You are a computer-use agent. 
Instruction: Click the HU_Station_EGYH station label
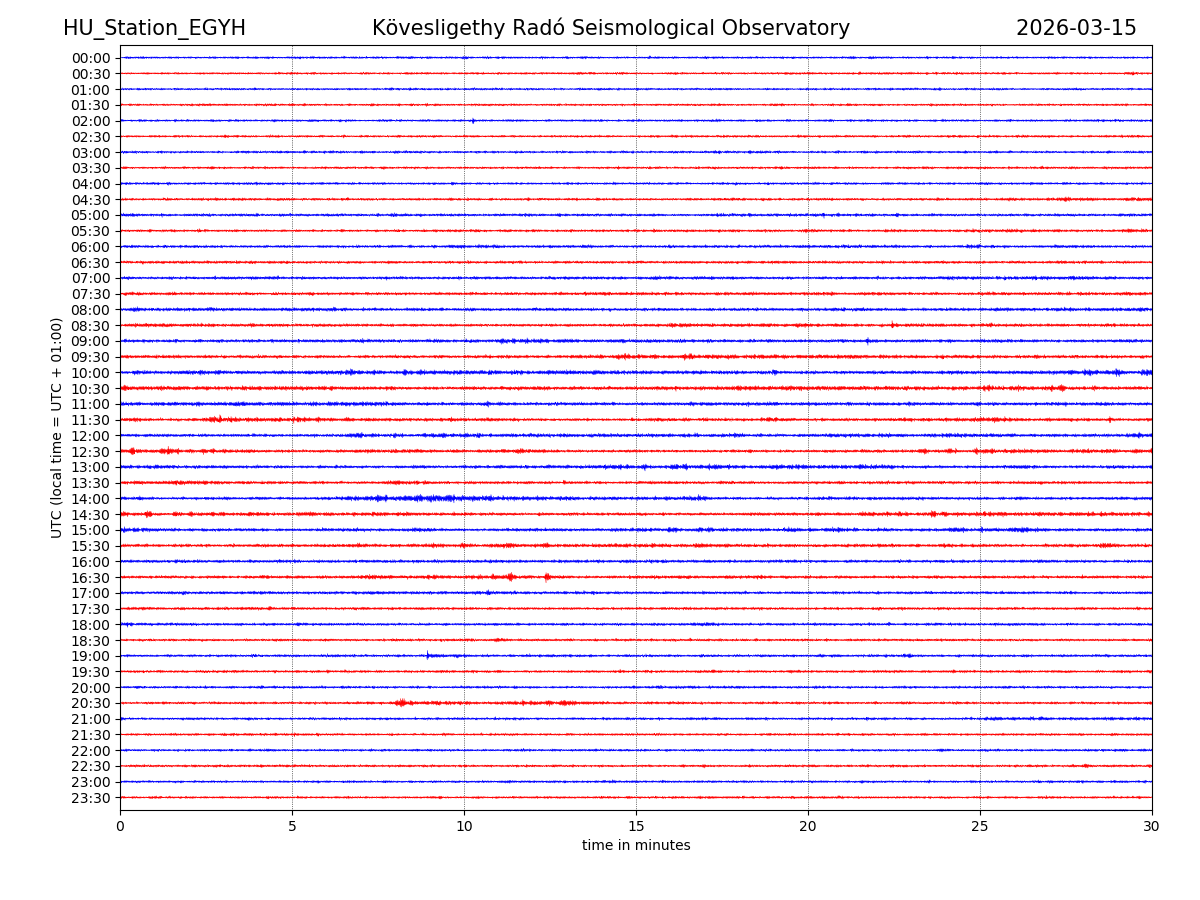pos(154,29)
